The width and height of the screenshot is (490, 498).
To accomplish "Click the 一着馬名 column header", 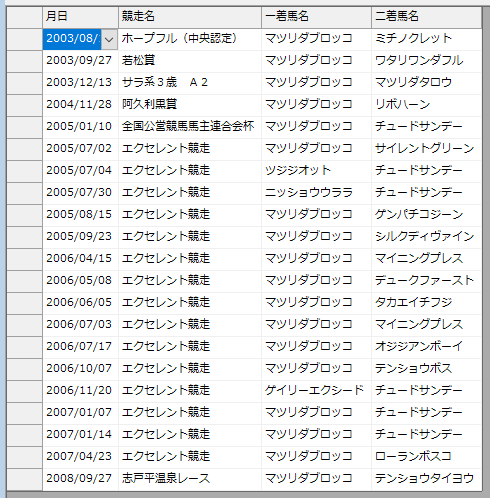I will [316, 17].
